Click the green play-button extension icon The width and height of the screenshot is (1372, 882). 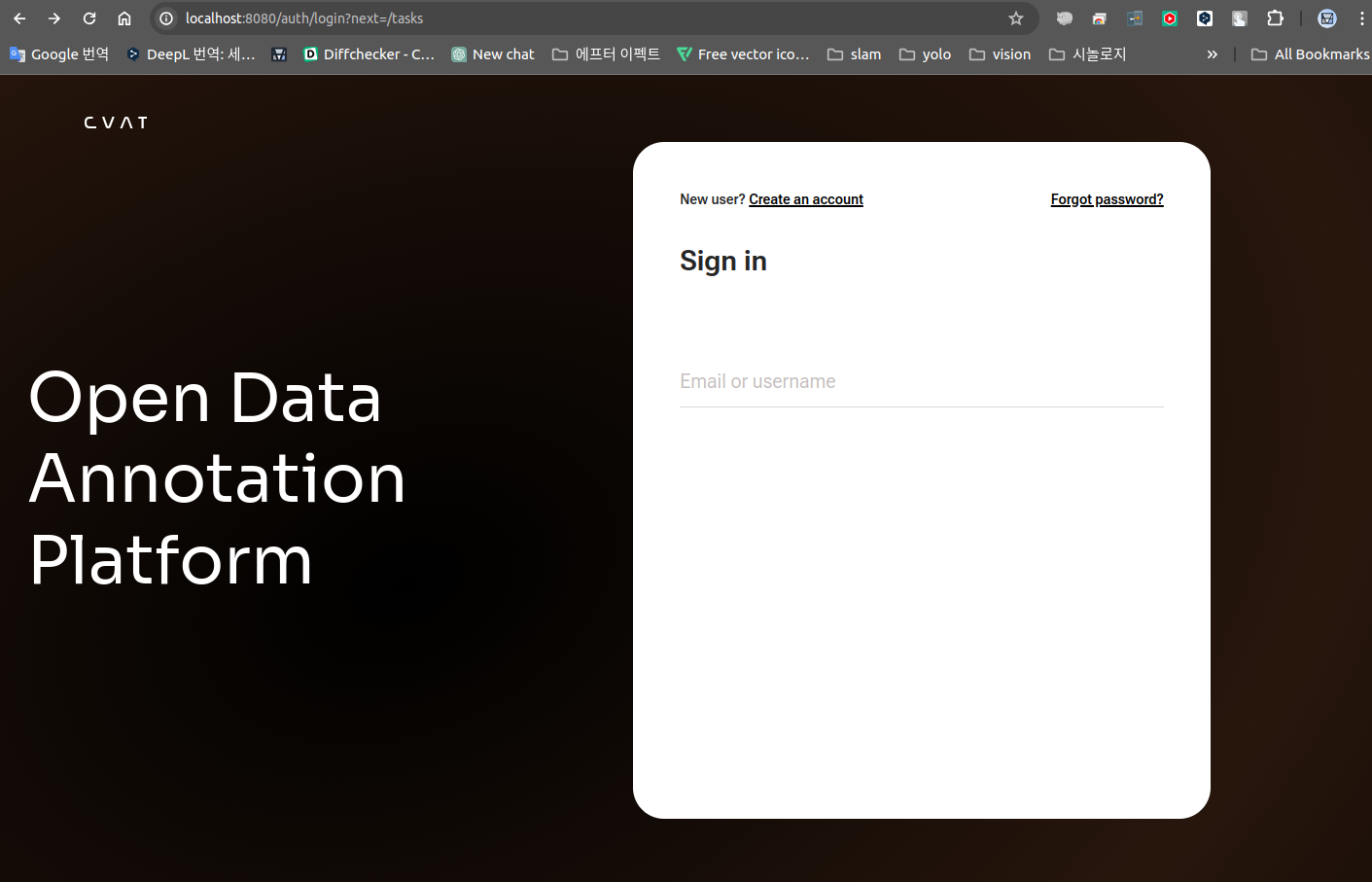coord(1170,18)
